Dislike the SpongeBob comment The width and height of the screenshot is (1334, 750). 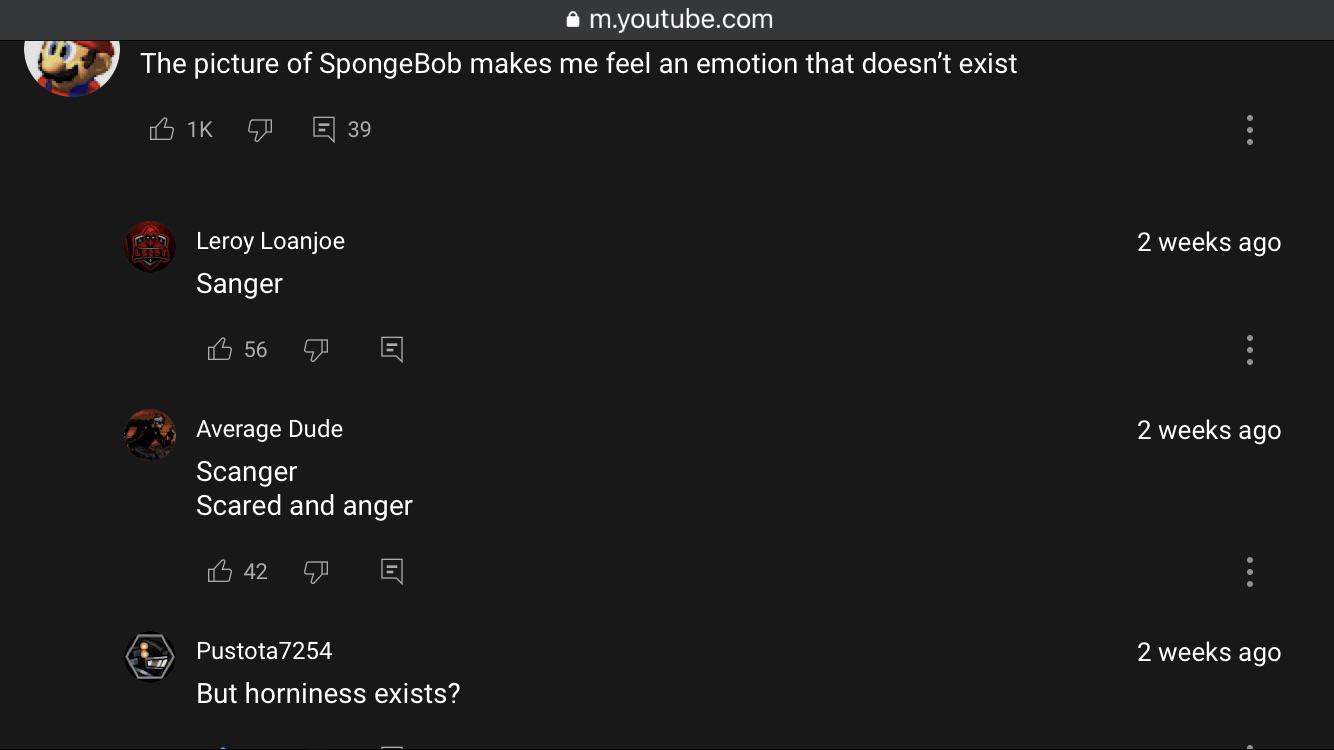[x=260, y=129]
